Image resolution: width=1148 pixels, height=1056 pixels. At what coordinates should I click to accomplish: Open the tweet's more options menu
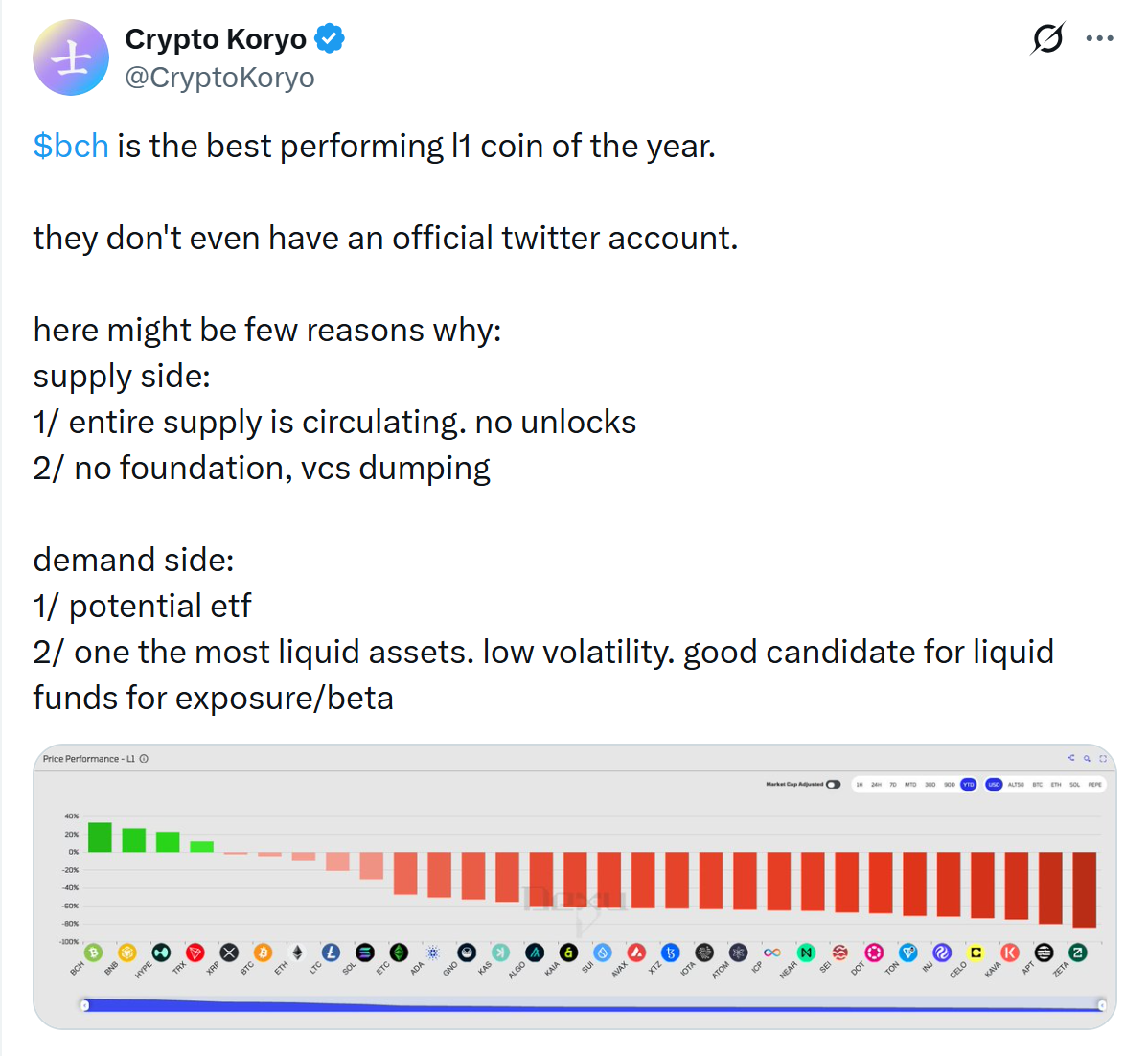click(1099, 36)
